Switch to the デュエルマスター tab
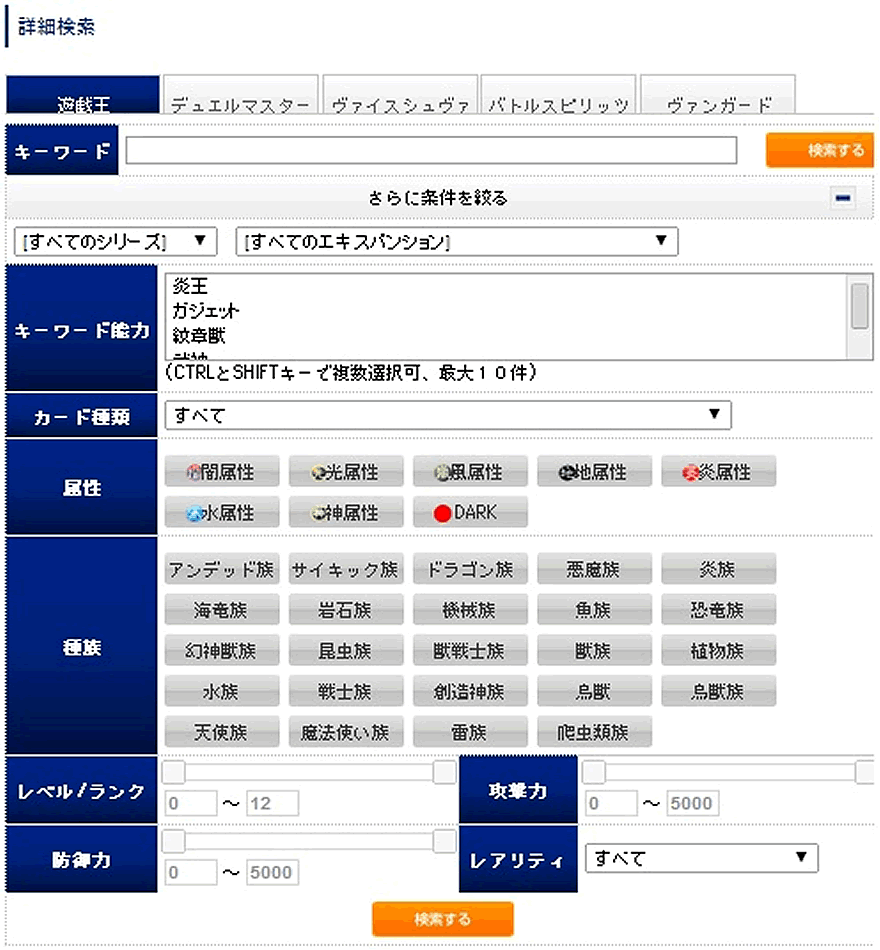This screenshot has width=880, height=950. click(x=240, y=100)
